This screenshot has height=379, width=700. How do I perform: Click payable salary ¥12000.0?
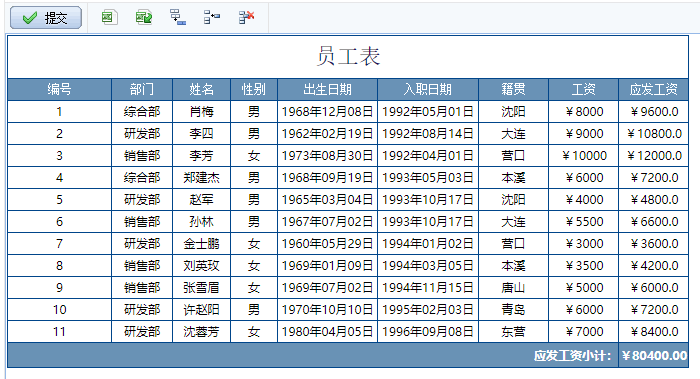(x=654, y=156)
